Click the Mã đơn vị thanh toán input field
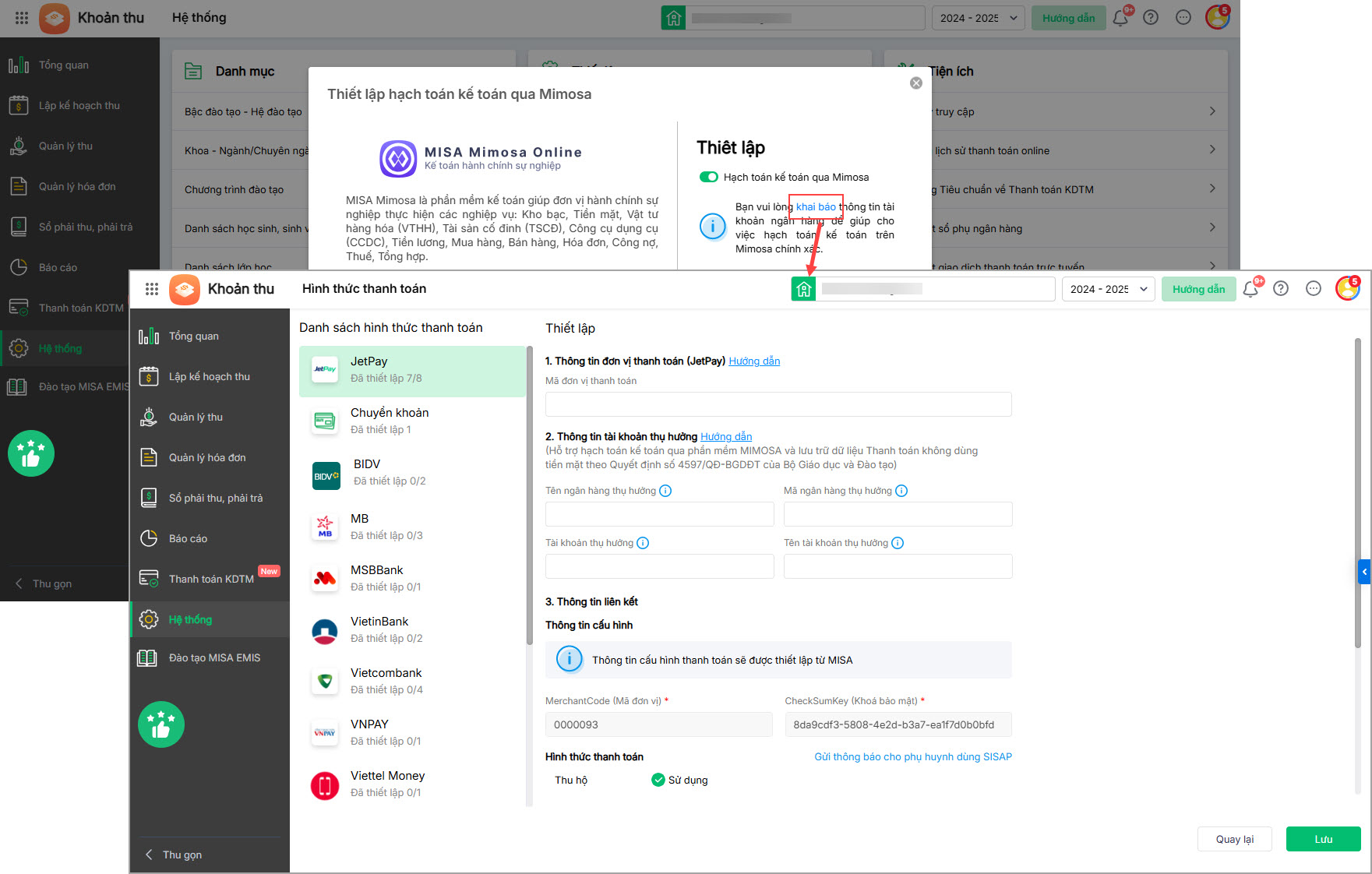The width and height of the screenshot is (1372, 874). pos(778,404)
